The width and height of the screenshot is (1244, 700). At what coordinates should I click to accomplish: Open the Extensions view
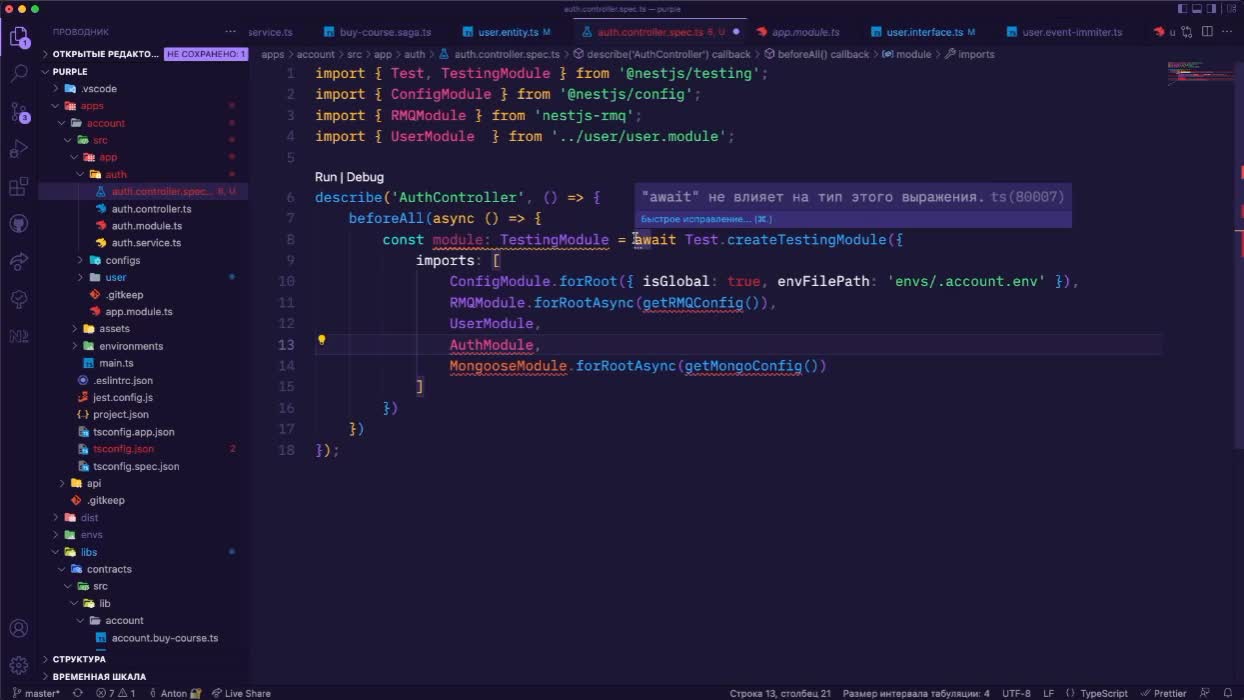[19, 187]
